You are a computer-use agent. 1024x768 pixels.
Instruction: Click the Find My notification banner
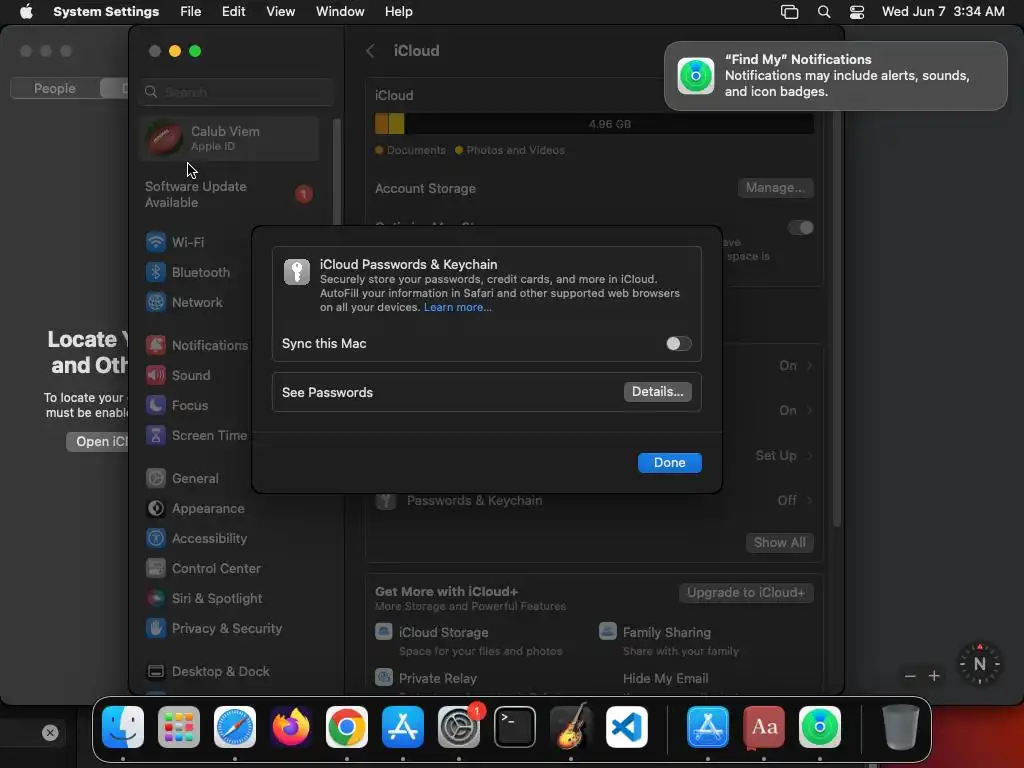835,76
